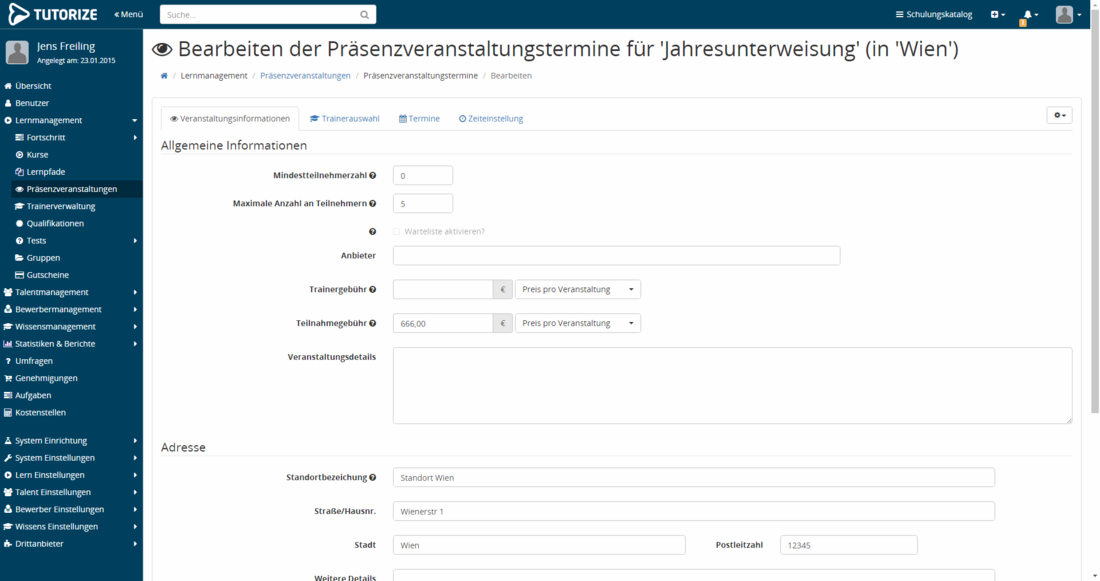Viewport: 1100px width, 581px height.
Task: Open gear settings dropdown in panel
Action: click(1059, 115)
